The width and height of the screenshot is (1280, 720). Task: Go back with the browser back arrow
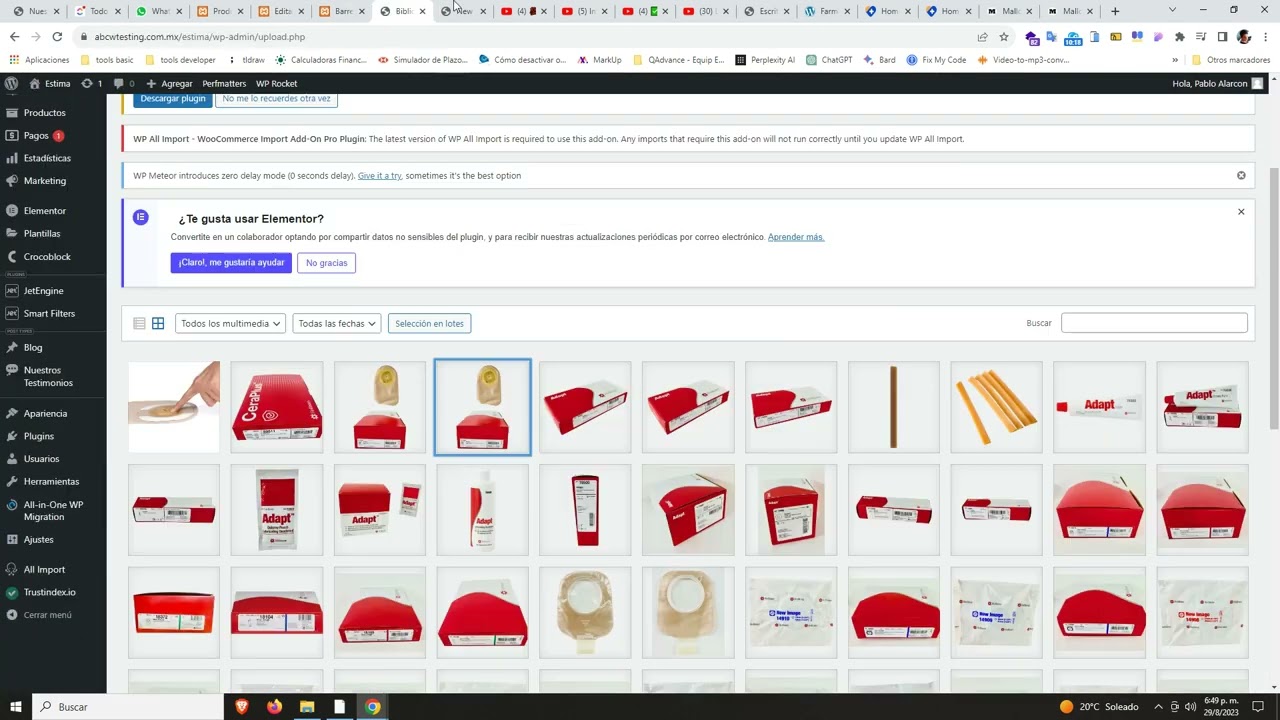(14, 37)
